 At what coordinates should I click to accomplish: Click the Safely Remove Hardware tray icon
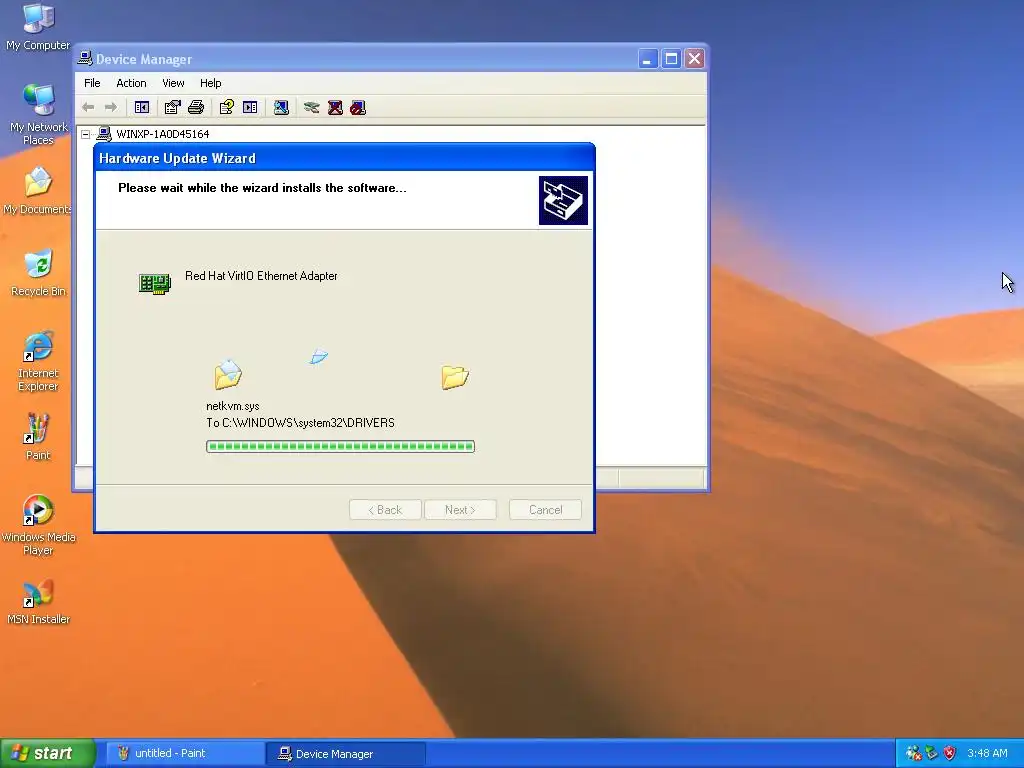click(931, 753)
